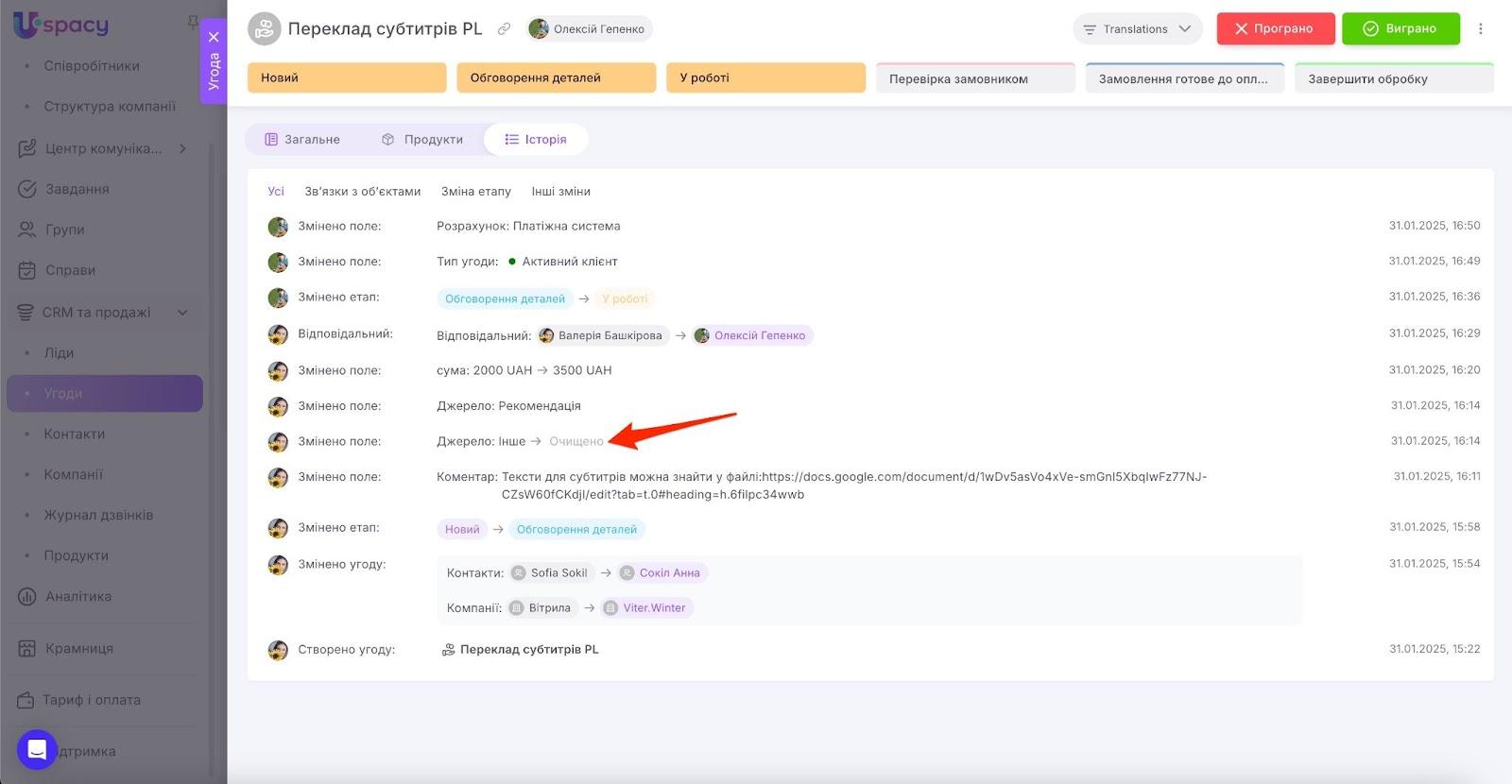Open contact Сокін Анна link
The width and height of the screenshot is (1512, 784).
click(668, 572)
